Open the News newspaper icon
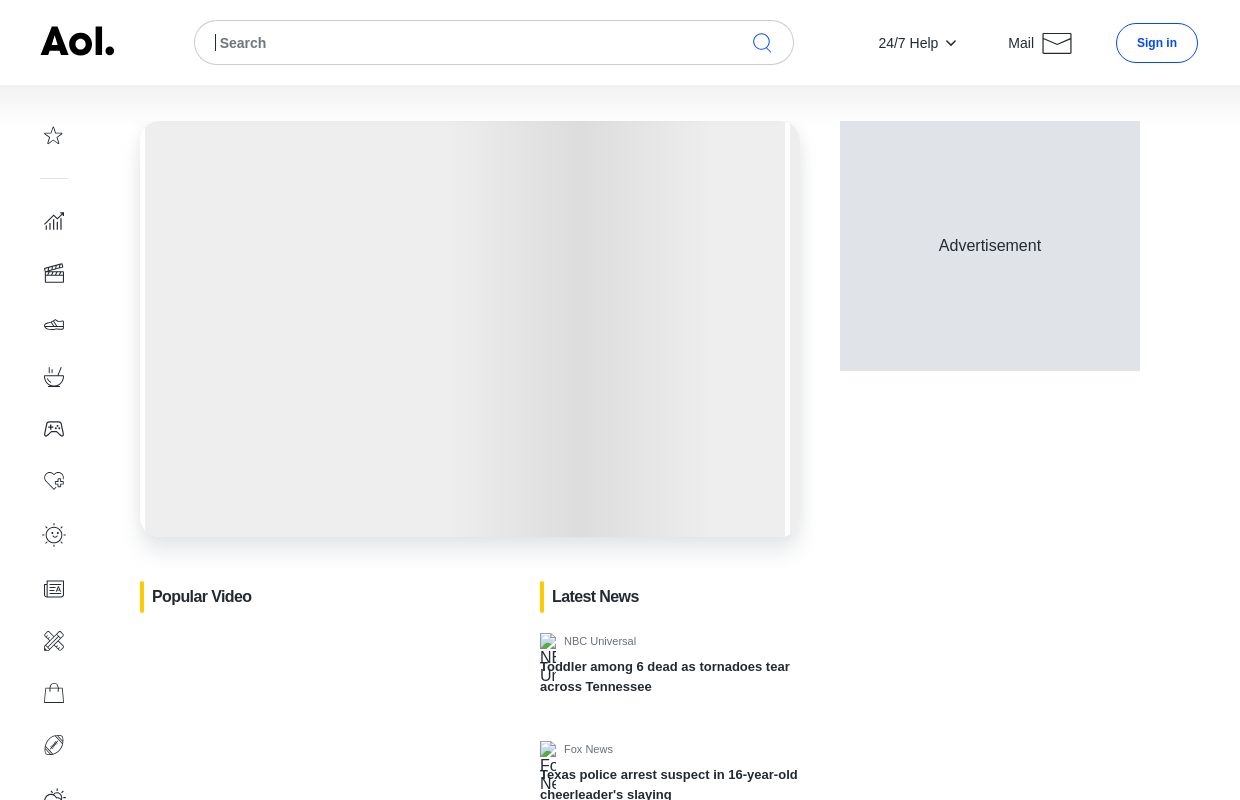The width and height of the screenshot is (1240, 800). (x=54, y=589)
